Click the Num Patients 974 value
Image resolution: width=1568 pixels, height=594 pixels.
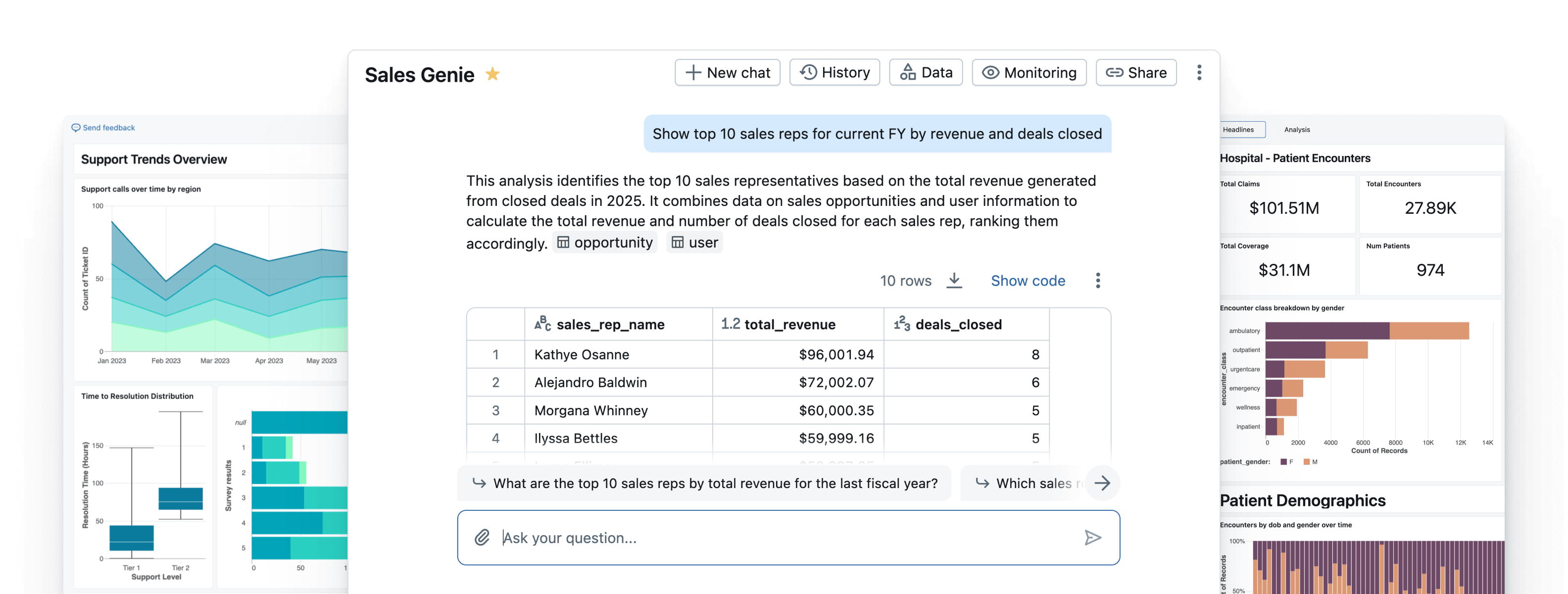click(x=1430, y=270)
